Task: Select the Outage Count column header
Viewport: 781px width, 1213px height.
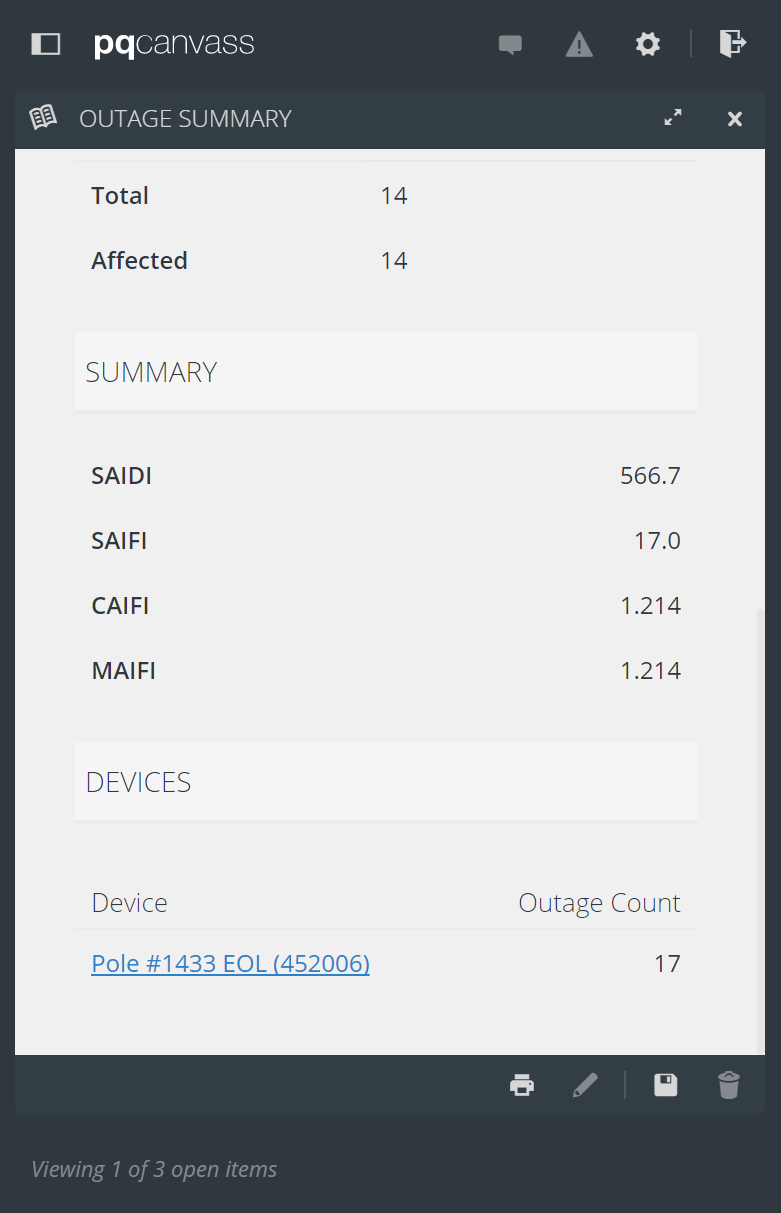Action: click(x=599, y=902)
